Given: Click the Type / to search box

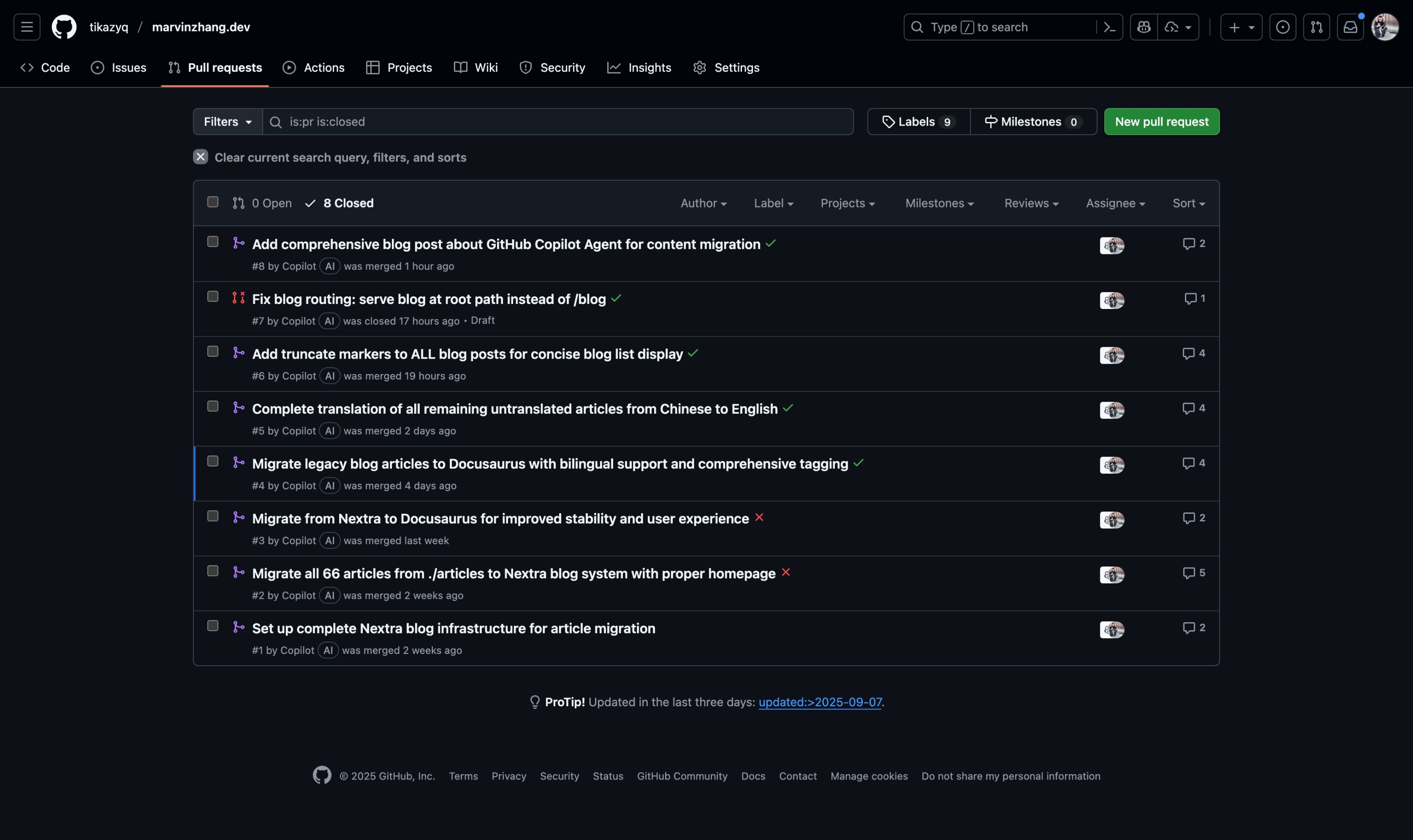Looking at the screenshot, I should coord(999,26).
